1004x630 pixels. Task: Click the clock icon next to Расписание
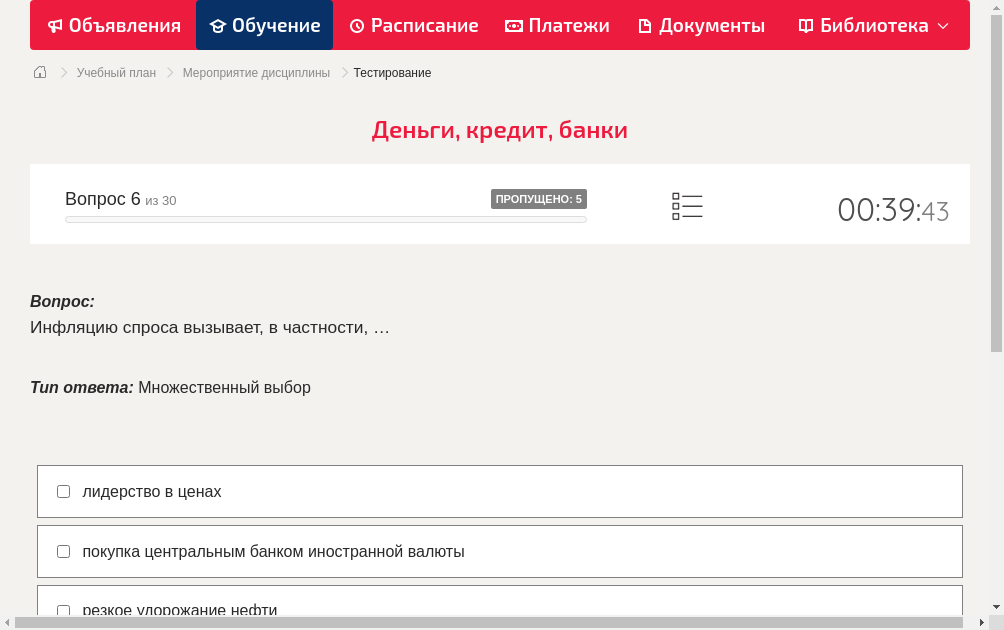[x=355, y=25]
